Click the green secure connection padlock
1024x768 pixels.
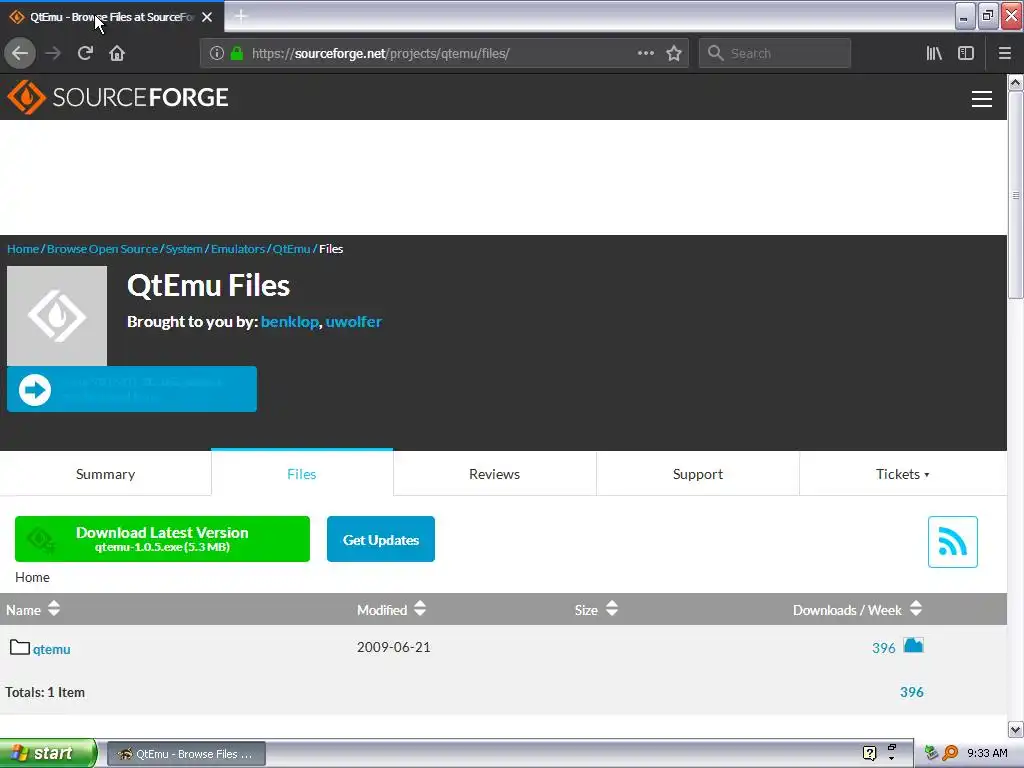click(x=237, y=53)
